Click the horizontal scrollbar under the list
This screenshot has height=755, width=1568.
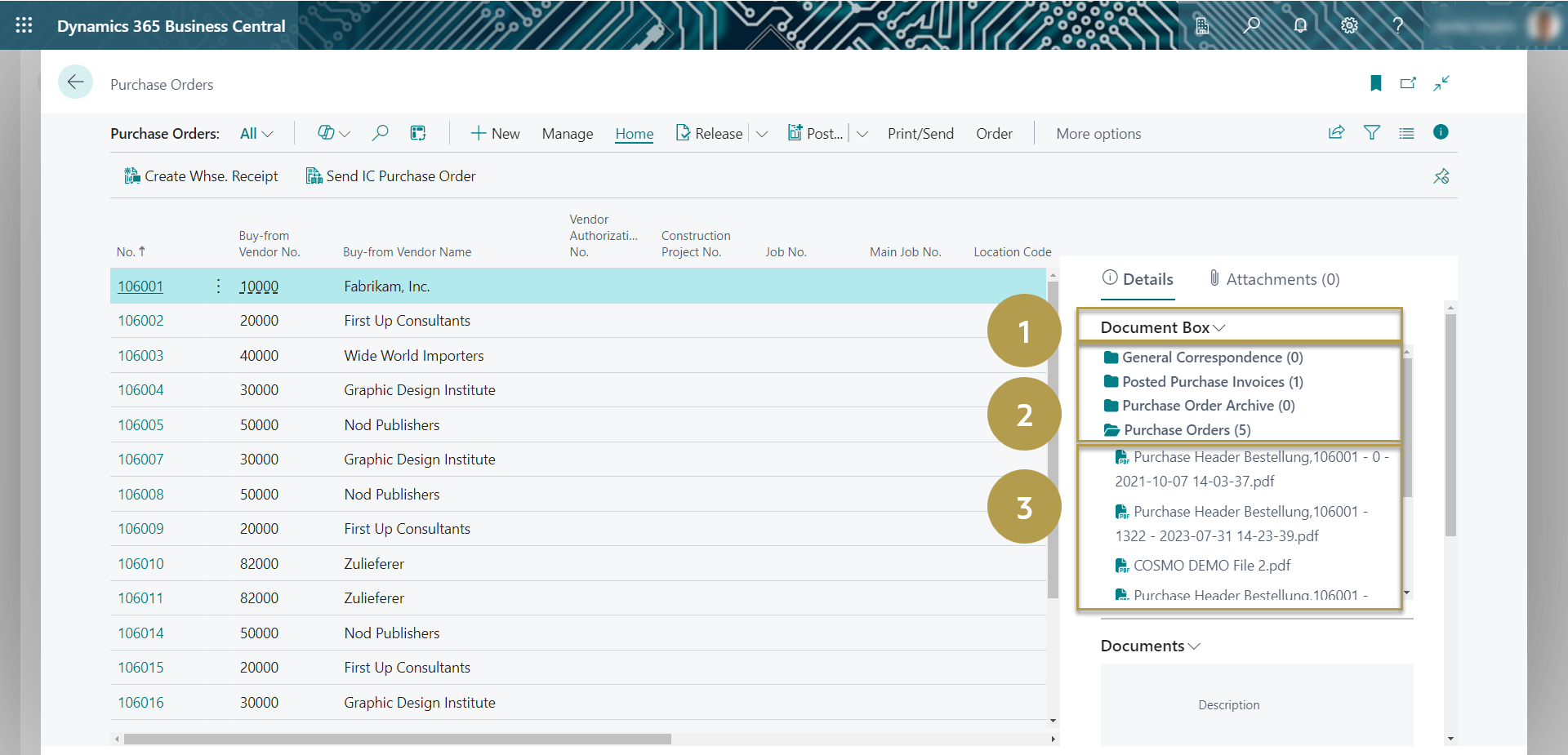coord(397,739)
